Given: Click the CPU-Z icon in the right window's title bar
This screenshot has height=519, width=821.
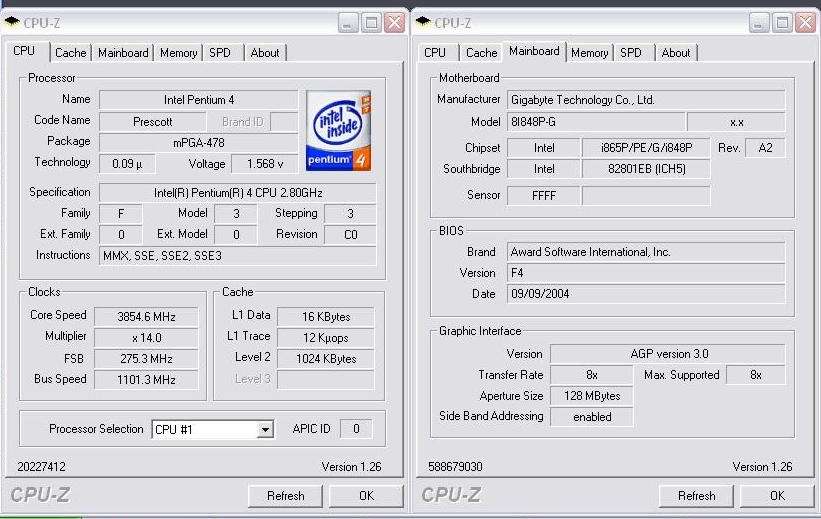Looking at the screenshot, I should [x=423, y=22].
